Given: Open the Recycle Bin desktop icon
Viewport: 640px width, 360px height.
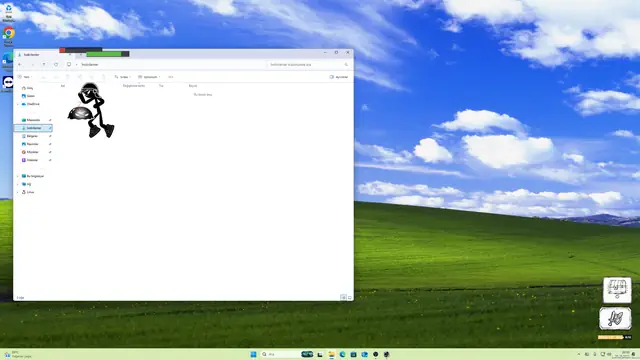Looking at the screenshot, I should tap(9, 13).
